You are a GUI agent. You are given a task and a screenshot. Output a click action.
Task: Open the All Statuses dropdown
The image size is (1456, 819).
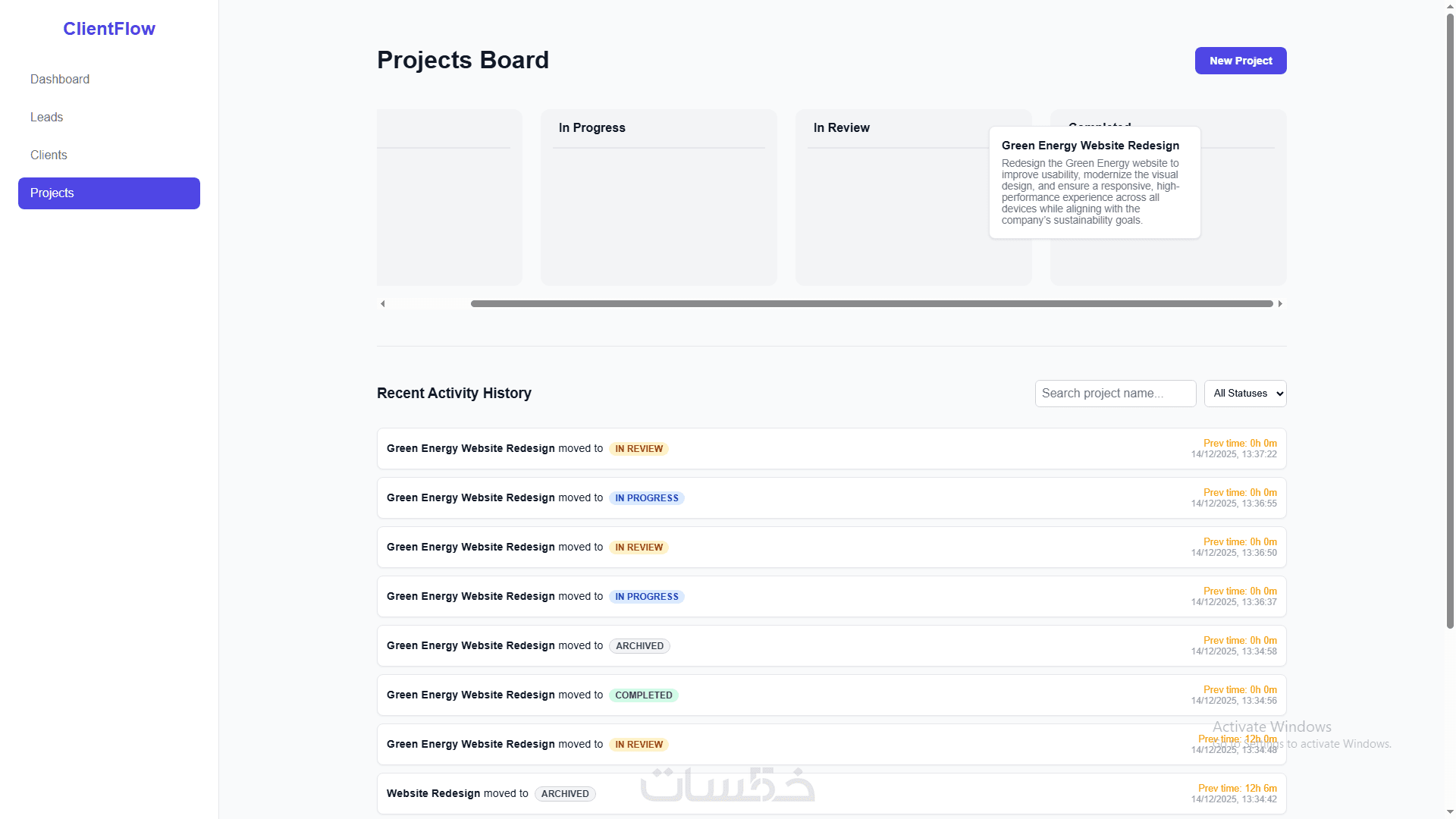point(1244,394)
